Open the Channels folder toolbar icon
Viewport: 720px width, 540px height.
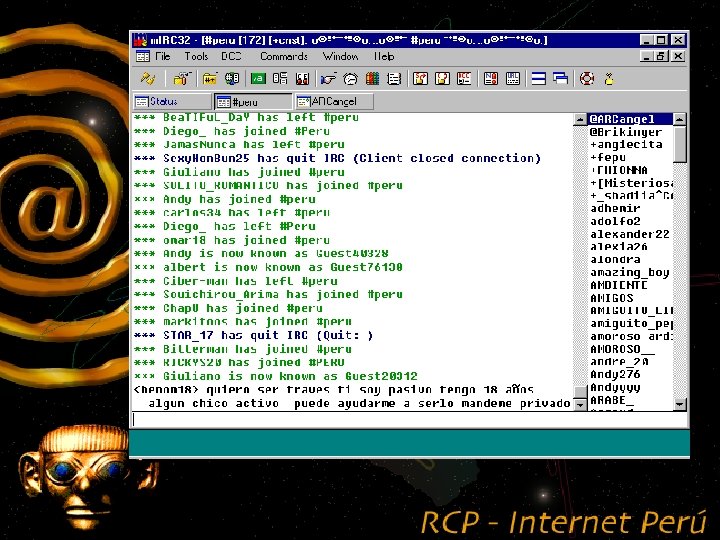[209, 79]
